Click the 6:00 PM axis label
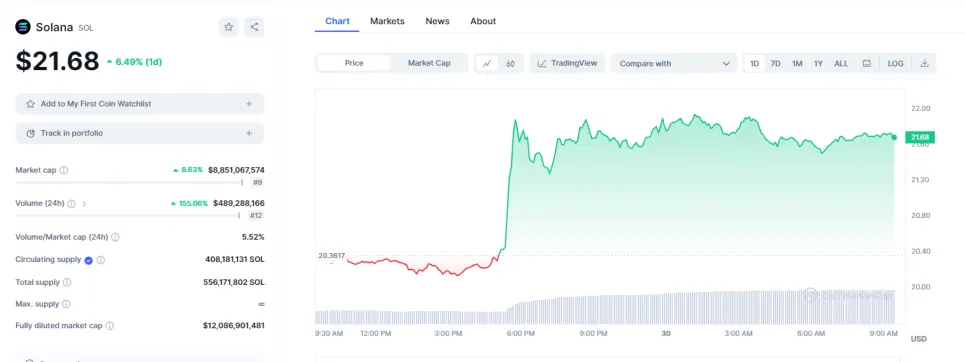This screenshot has height=362, width=966. pyautogui.click(x=521, y=334)
